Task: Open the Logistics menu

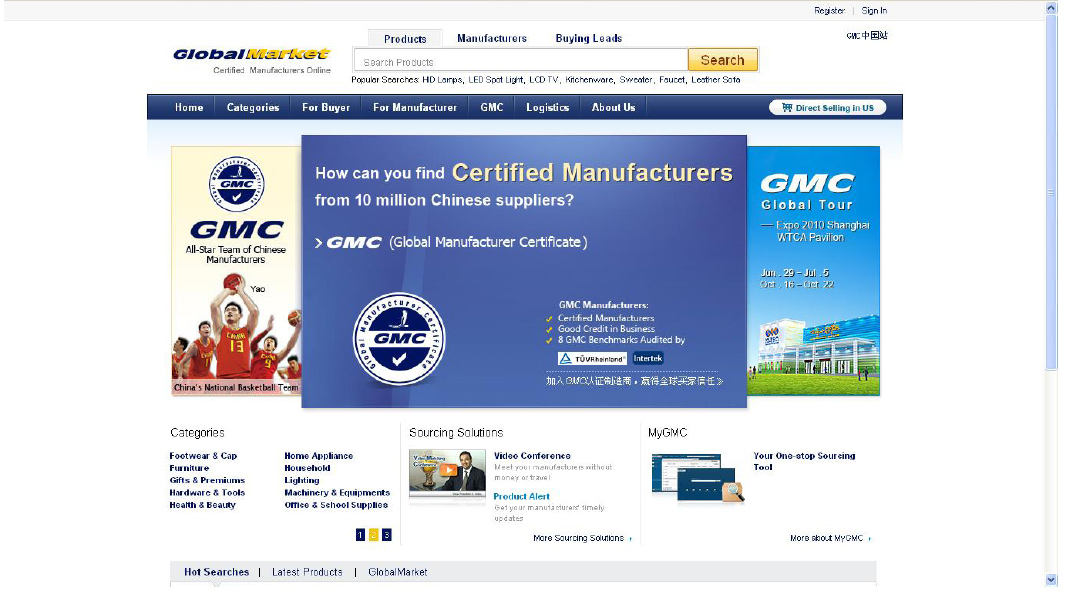Action: click(547, 107)
